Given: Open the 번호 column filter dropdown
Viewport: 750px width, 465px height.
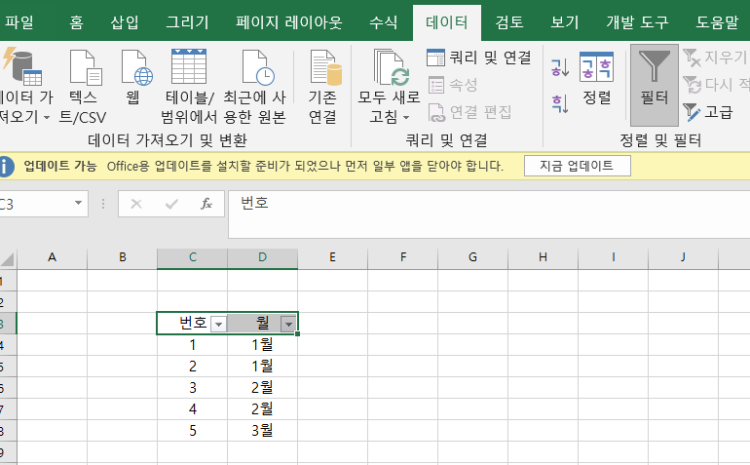Looking at the screenshot, I should pos(219,324).
